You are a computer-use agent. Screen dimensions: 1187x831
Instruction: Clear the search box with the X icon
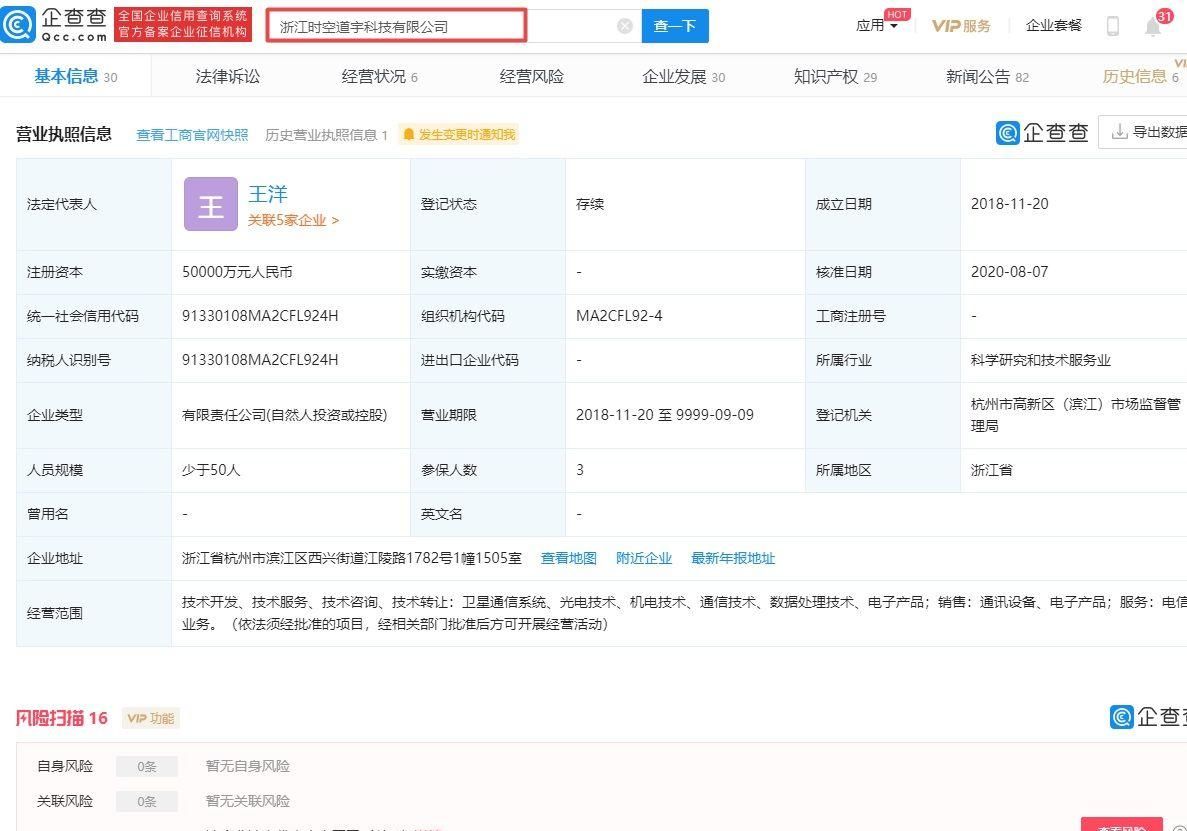pos(624,25)
